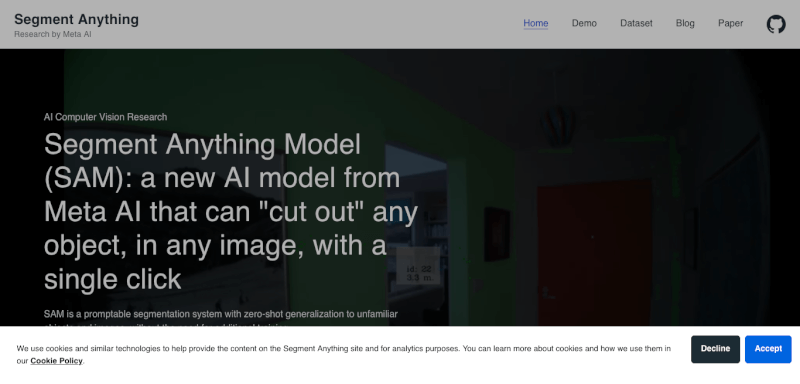Click the Segment Anything site title
The height and width of the screenshot is (384, 800).
click(x=77, y=19)
